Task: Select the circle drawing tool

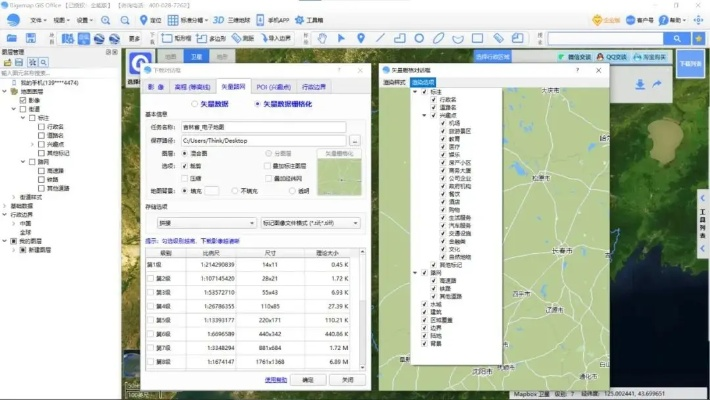Action: click(x=419, y=38)
